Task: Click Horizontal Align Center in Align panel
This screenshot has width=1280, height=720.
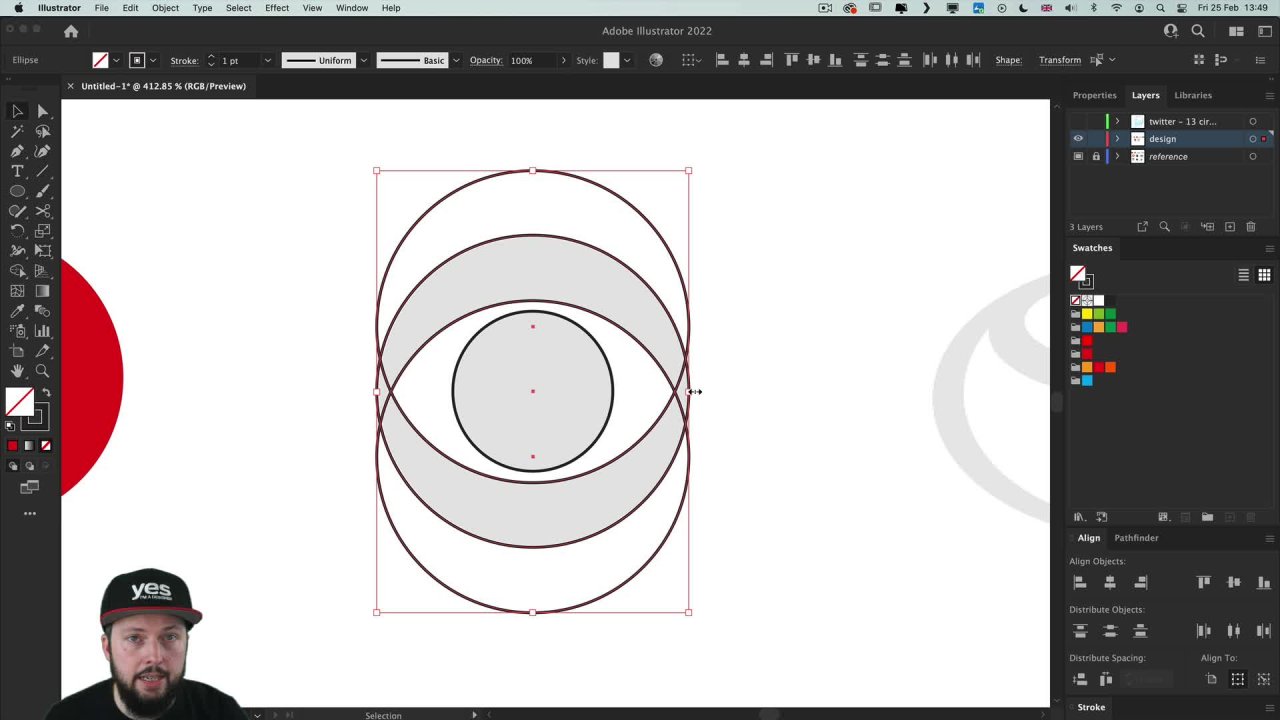Action: (1110, 582)
